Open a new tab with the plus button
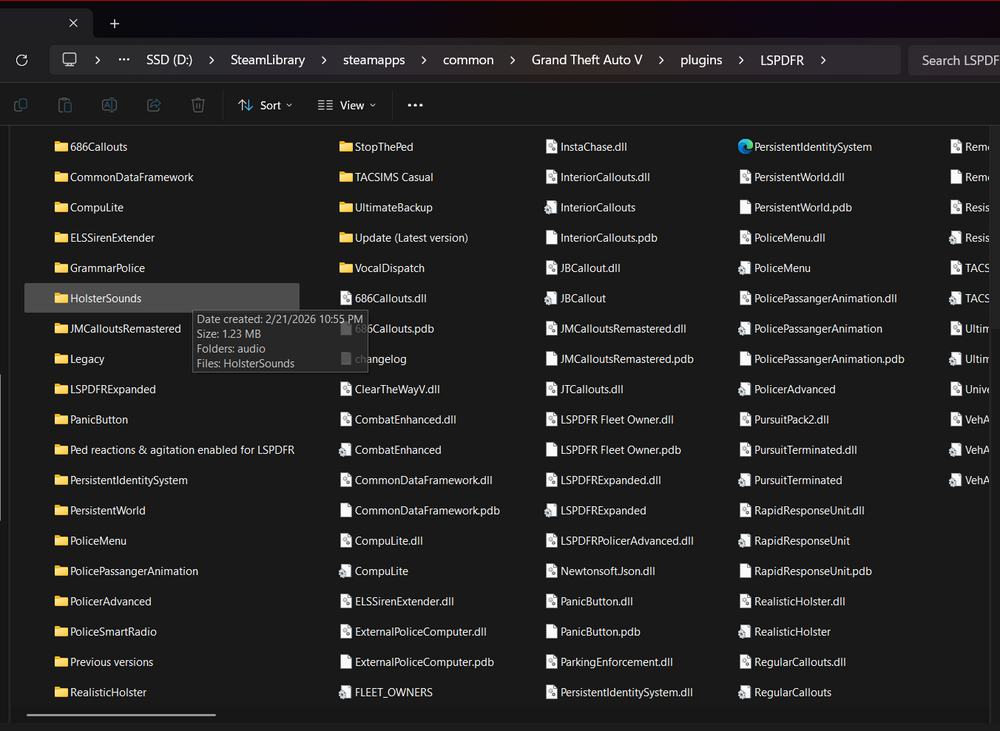Screen dimensions: 1000x731 (114, 23)
